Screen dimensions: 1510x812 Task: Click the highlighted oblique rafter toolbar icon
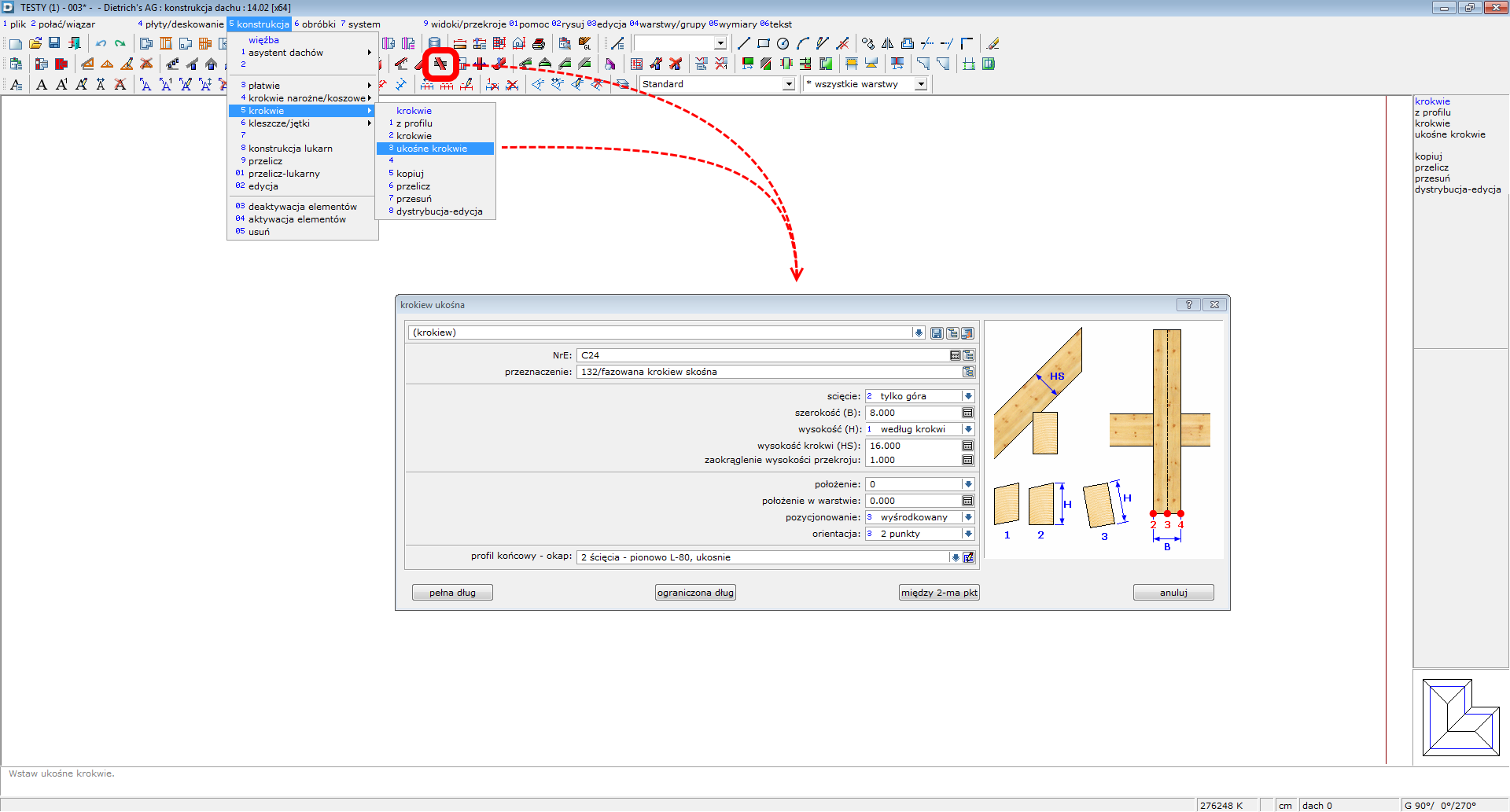pyautogui.click(x=440, y=64)
